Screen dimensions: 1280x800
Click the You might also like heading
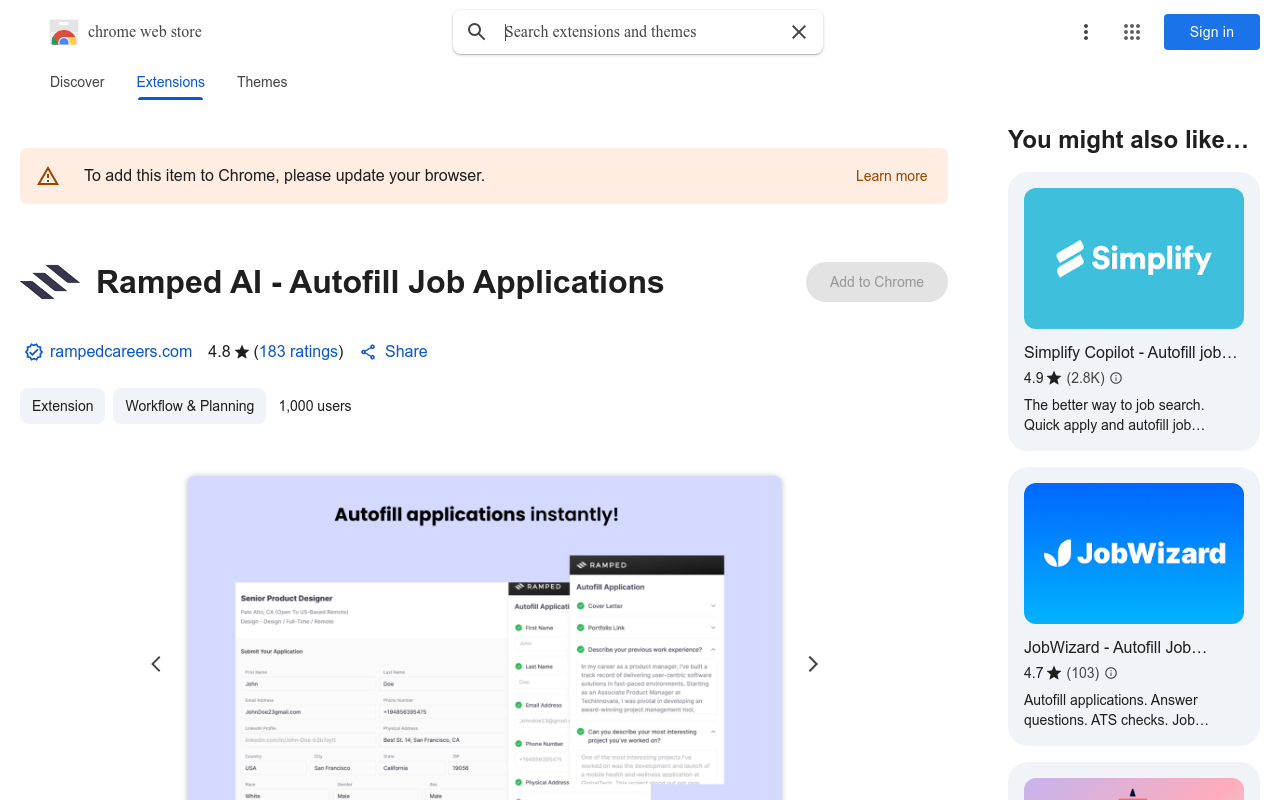coord(1128,140)
